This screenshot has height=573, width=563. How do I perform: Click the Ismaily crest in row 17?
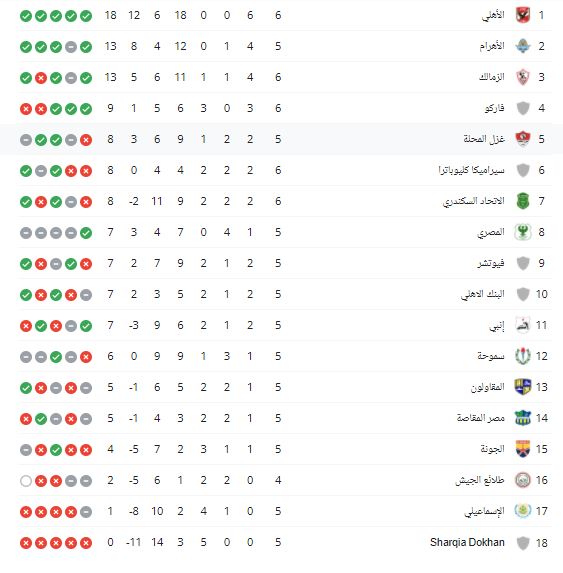coord(523,511)
